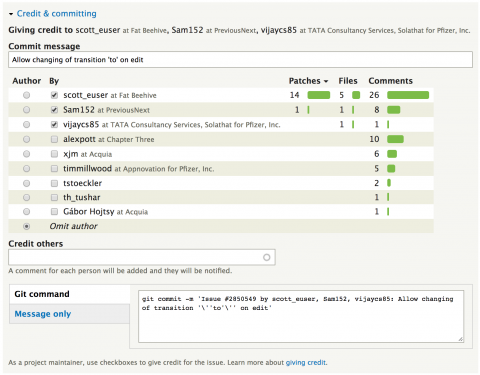The width and height of the screenshot is (480, 375).
Task: Click Gábor Hojtsy at Acquia label
Action: [106, 212]
